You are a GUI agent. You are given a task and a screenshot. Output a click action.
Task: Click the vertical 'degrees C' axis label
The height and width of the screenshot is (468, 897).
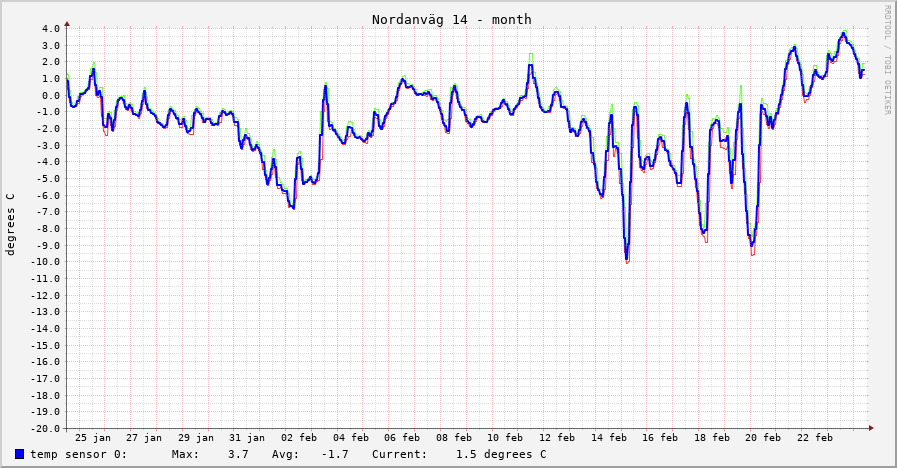point(11,225)
